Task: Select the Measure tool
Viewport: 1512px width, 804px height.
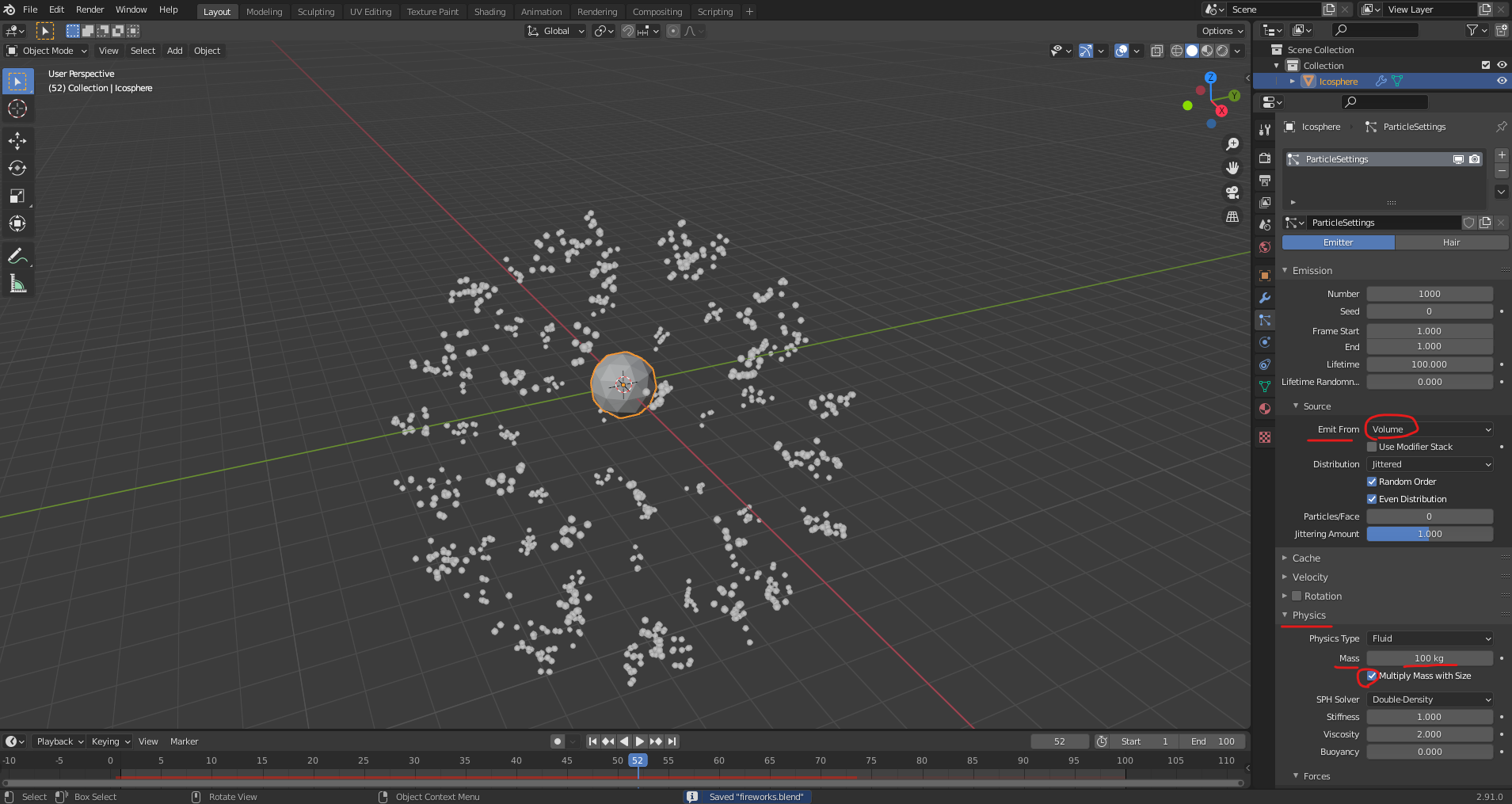Action: point(17,284)
